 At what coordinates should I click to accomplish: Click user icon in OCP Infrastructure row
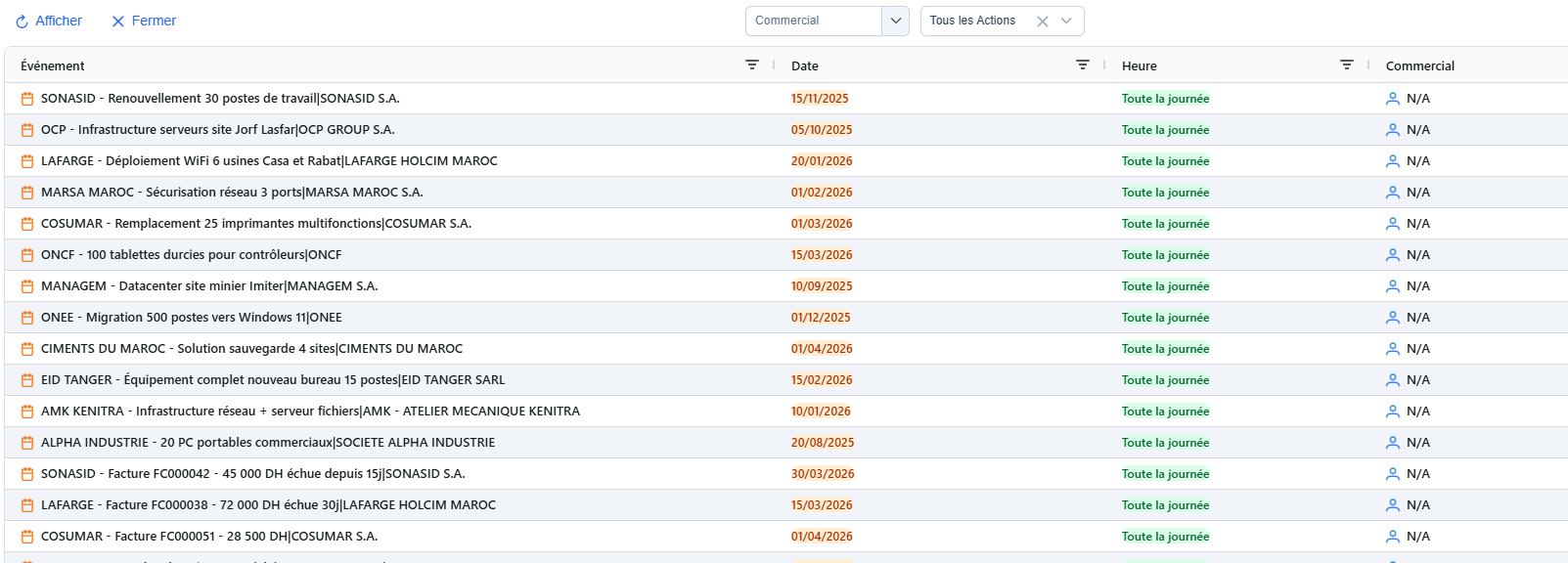(x=1393, y=130)
